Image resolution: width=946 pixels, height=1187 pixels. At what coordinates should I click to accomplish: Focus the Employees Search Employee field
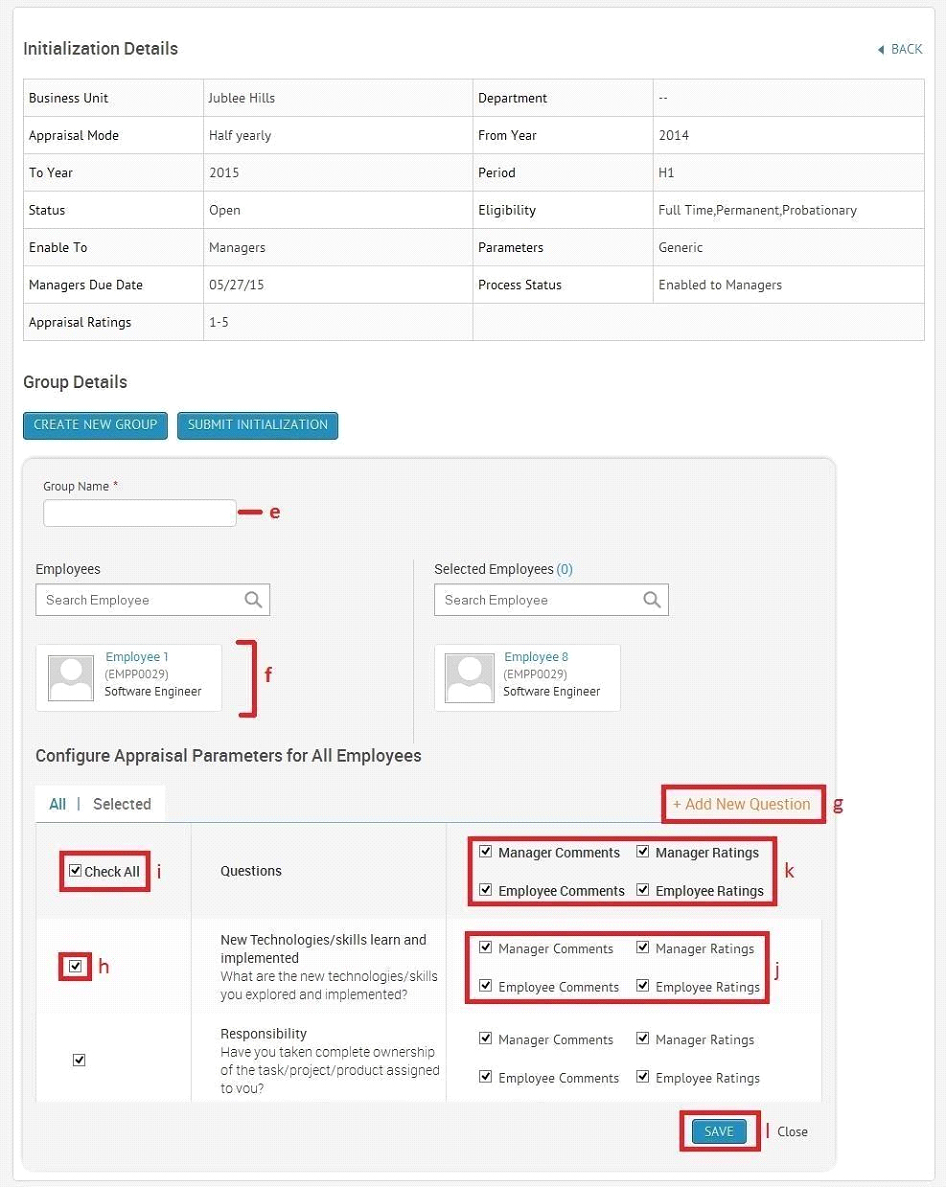coord(153,600)
